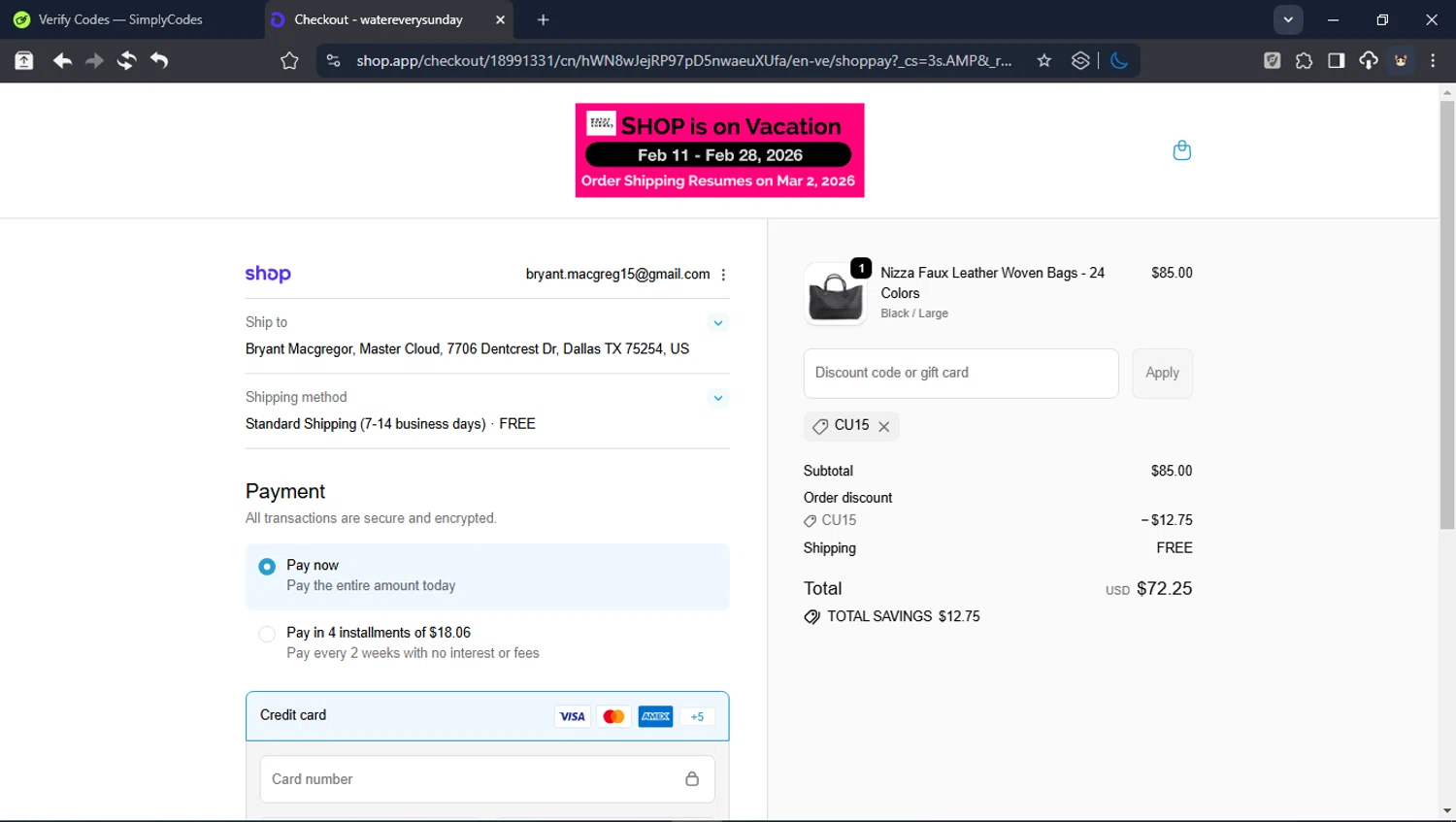Image resolution: width=1456 pixels, height=822 pixels.
Task: Click the layers icon in address bar
Action: coord(1080,60)
